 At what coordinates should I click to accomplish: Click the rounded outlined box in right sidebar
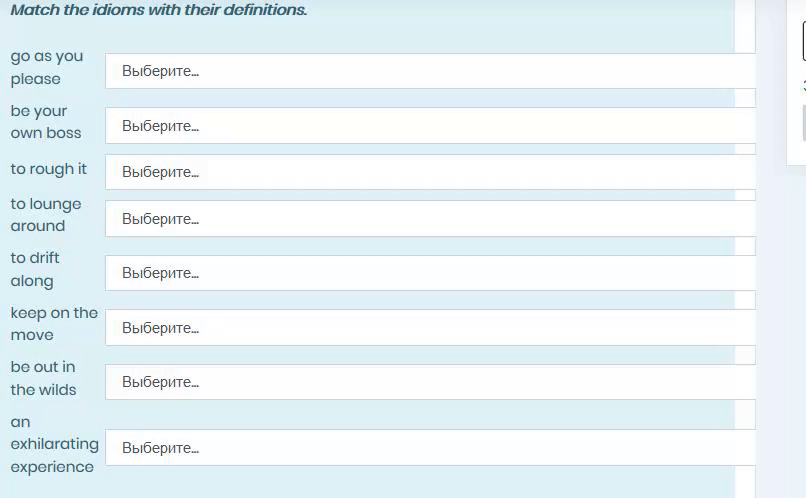pos(804,41)
